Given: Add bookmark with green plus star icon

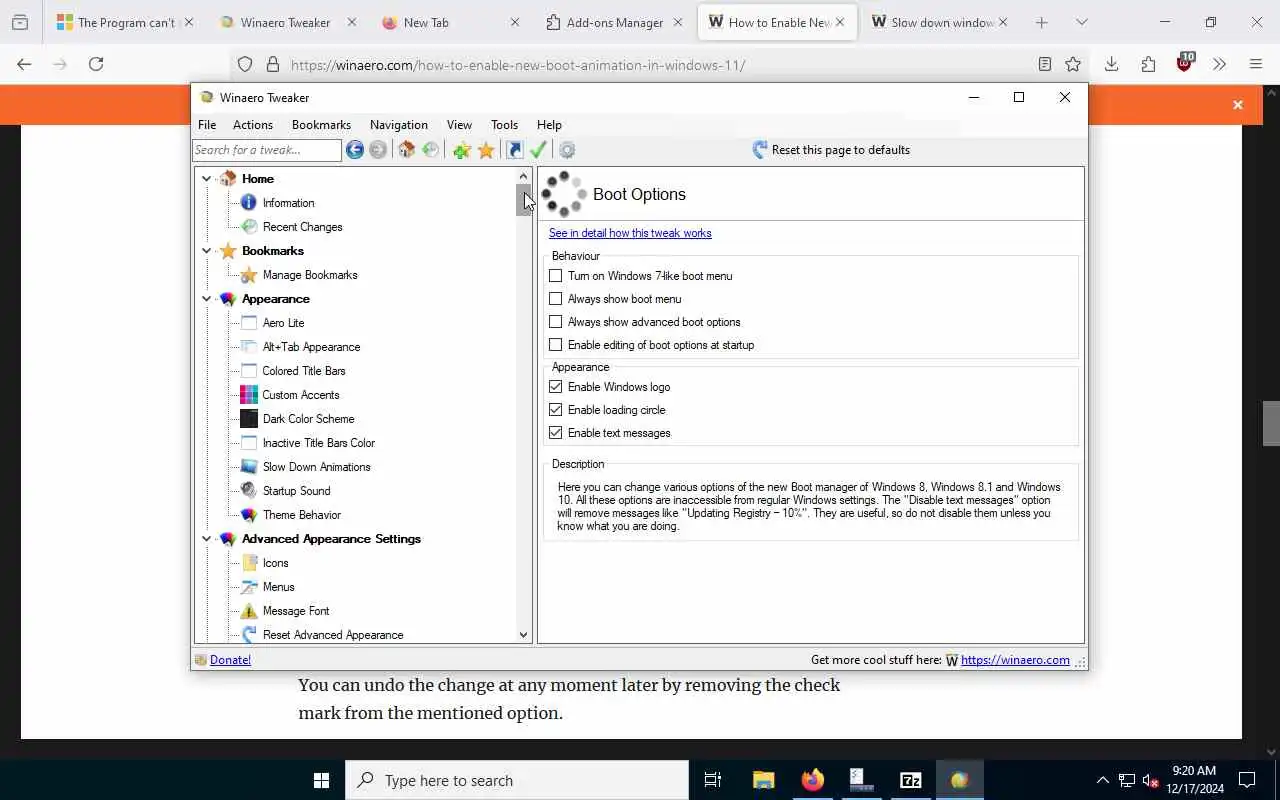Looking at the screenshot, I should point(461,150).
